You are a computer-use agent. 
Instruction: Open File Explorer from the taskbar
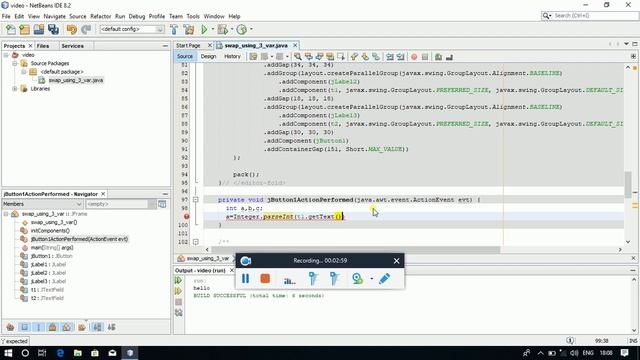78,353
